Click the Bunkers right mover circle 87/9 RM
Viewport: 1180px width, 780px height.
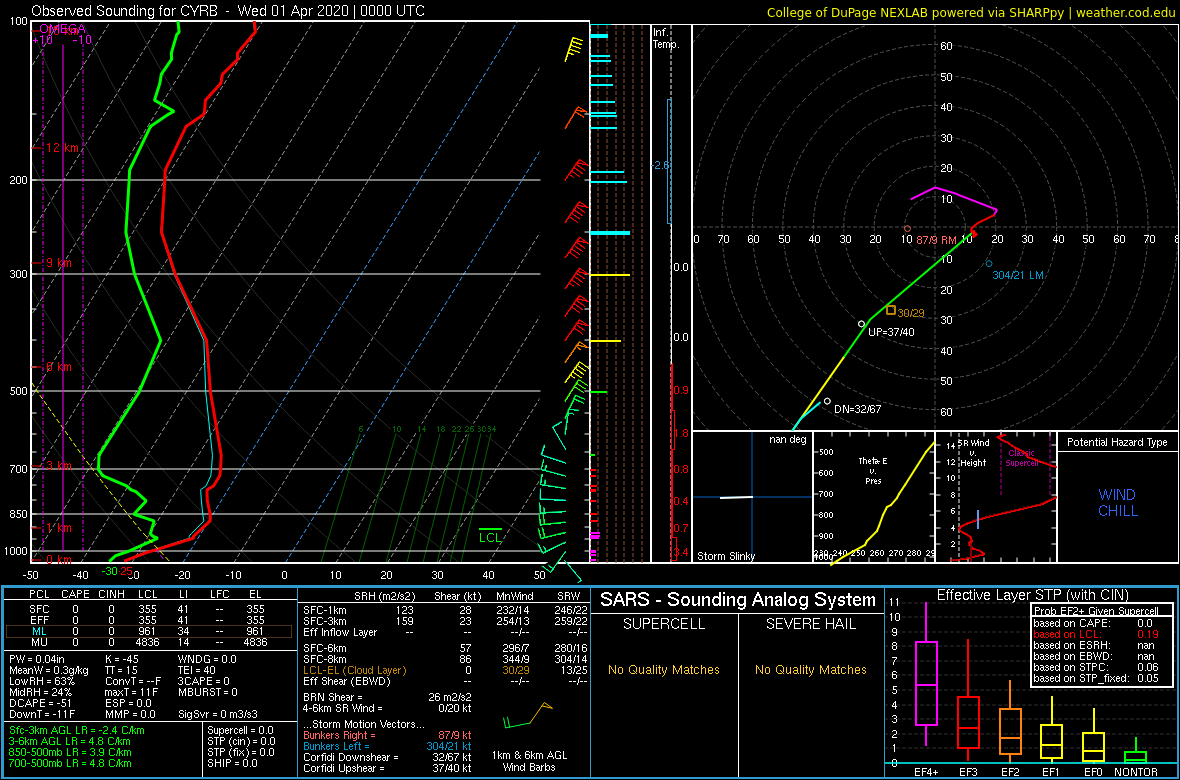[908, 229]
